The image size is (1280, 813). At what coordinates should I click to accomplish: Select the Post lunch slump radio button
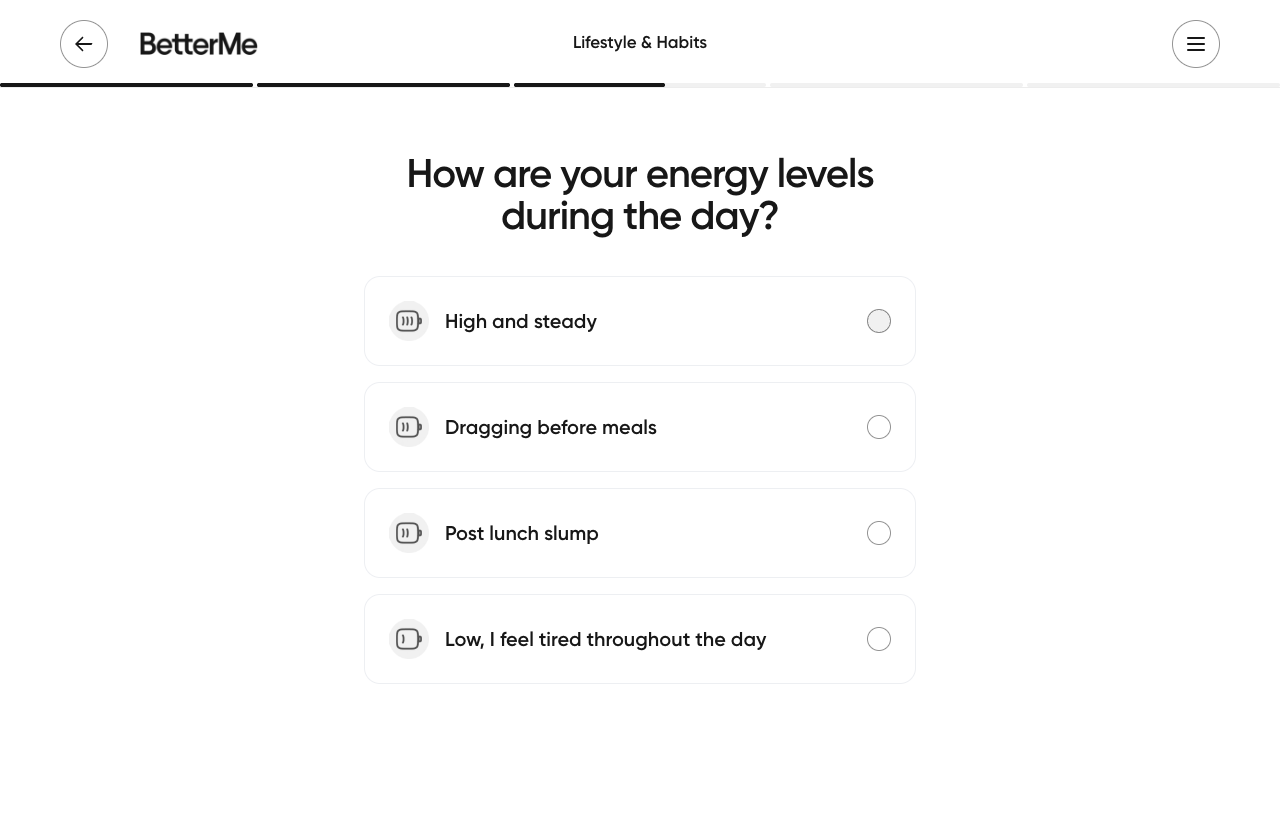(x=878, y=533)
